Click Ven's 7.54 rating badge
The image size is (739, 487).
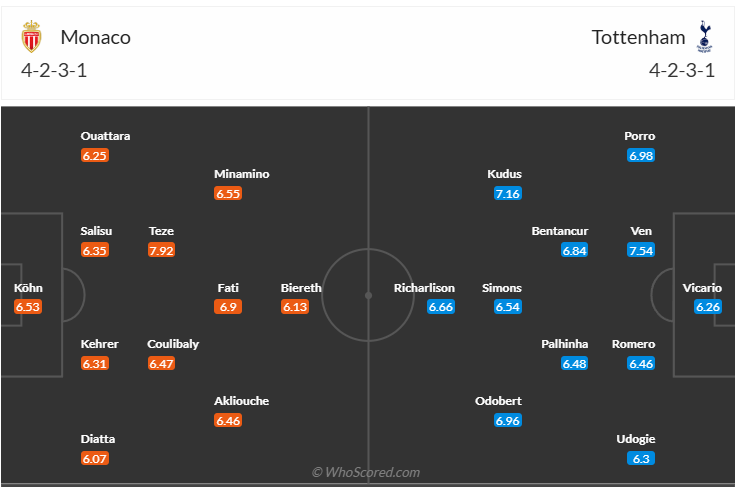click(641, 250)
